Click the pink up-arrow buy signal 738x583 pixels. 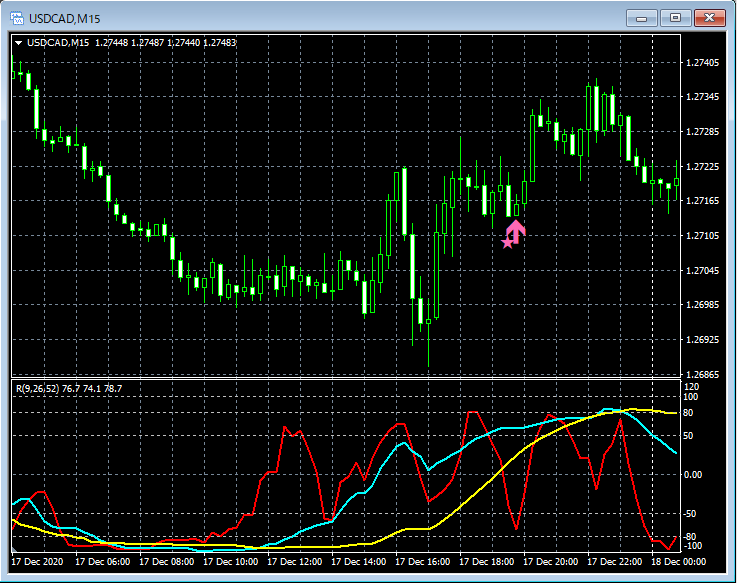[516, 229]
